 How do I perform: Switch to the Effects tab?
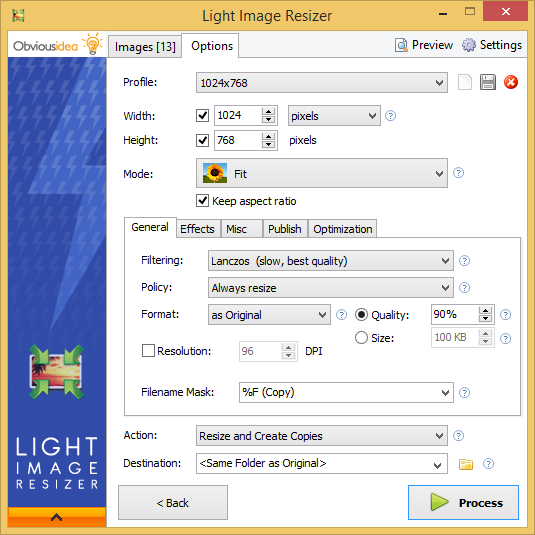pyautogui.click(x=199, y=229)
